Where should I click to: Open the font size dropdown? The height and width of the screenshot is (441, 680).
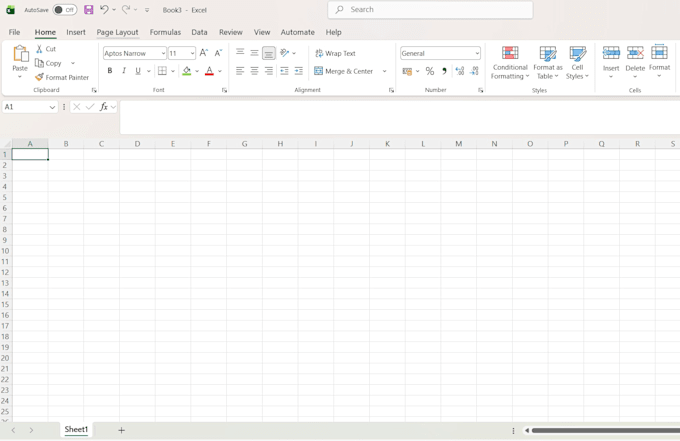pos(193,53)
